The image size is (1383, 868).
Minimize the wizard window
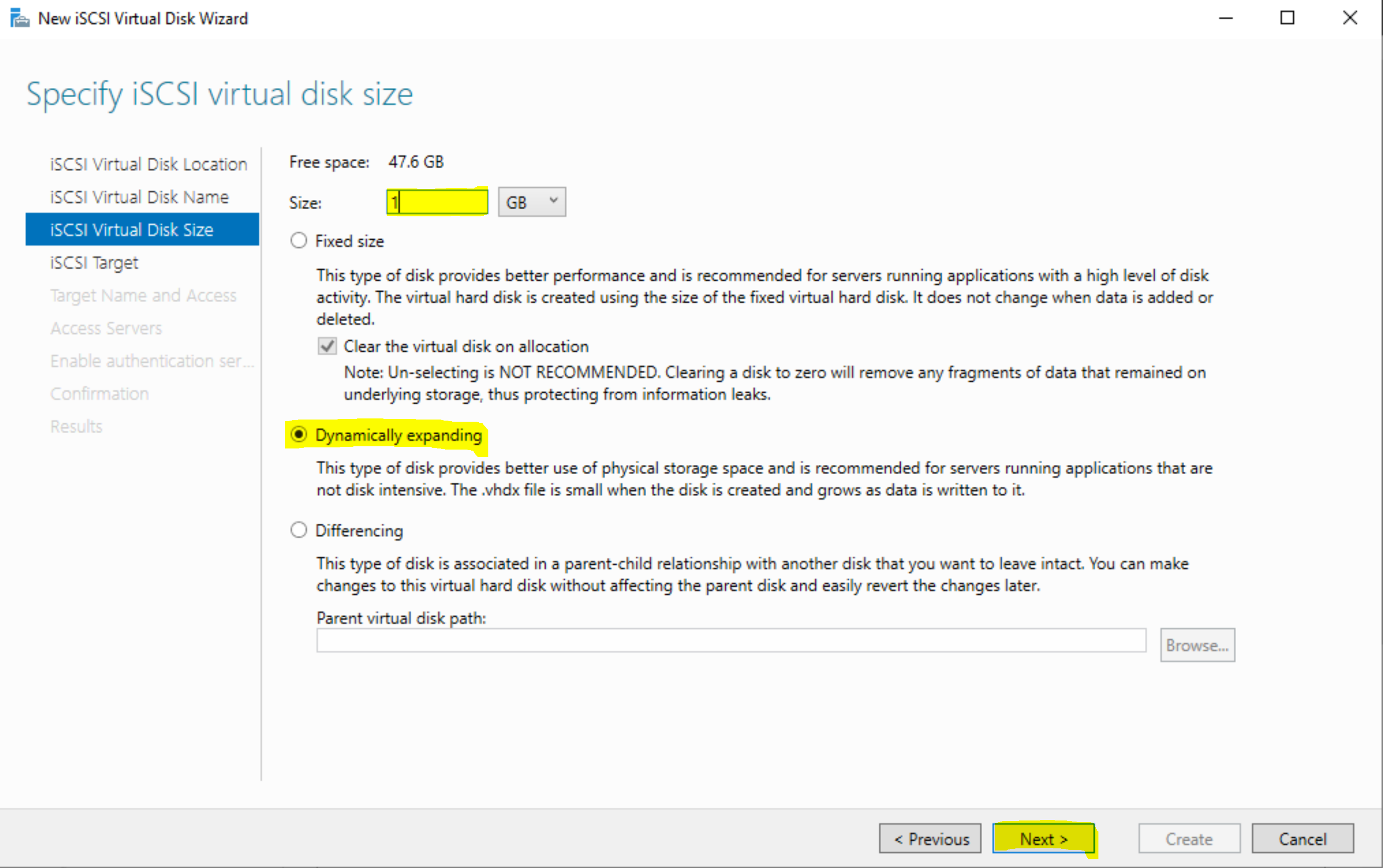pyautogui.click(x=1226, y=19)
